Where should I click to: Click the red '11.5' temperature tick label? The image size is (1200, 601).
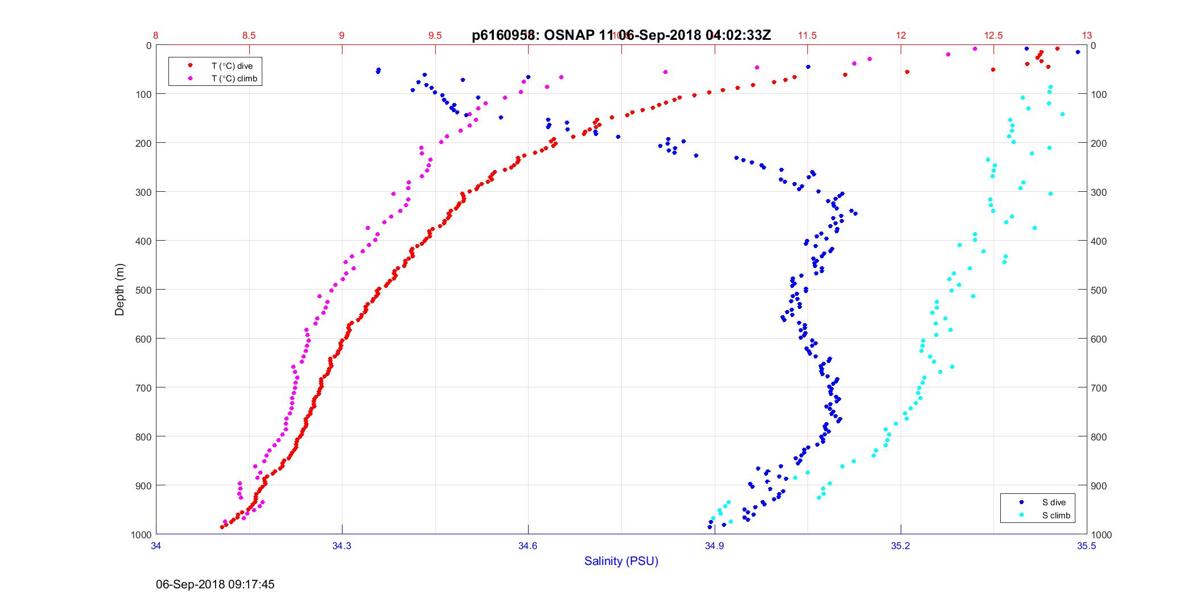807,35
